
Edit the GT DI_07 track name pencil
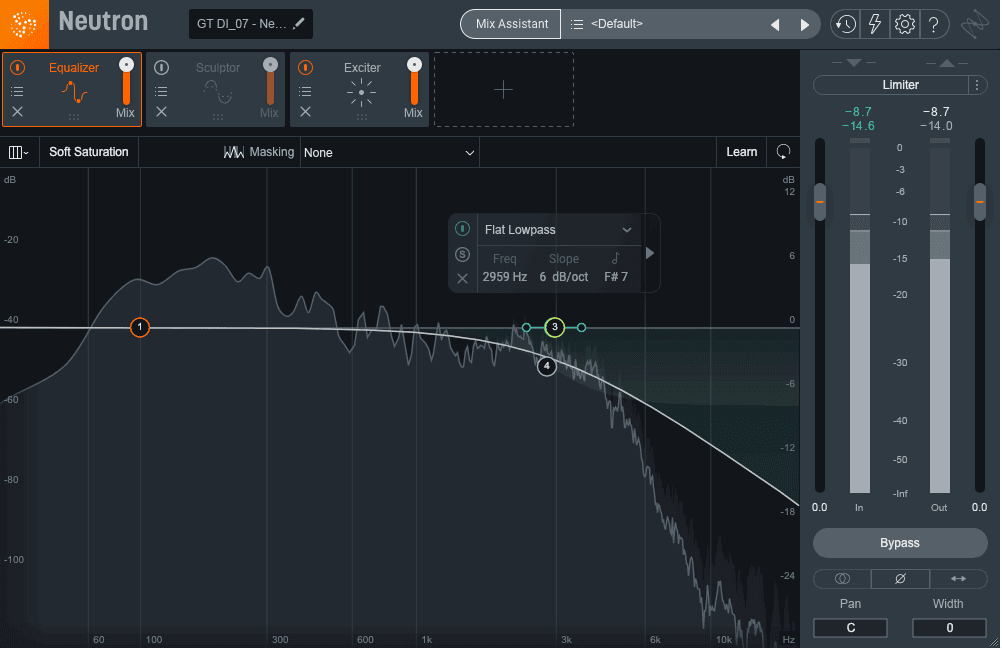[x=298, y=24]
